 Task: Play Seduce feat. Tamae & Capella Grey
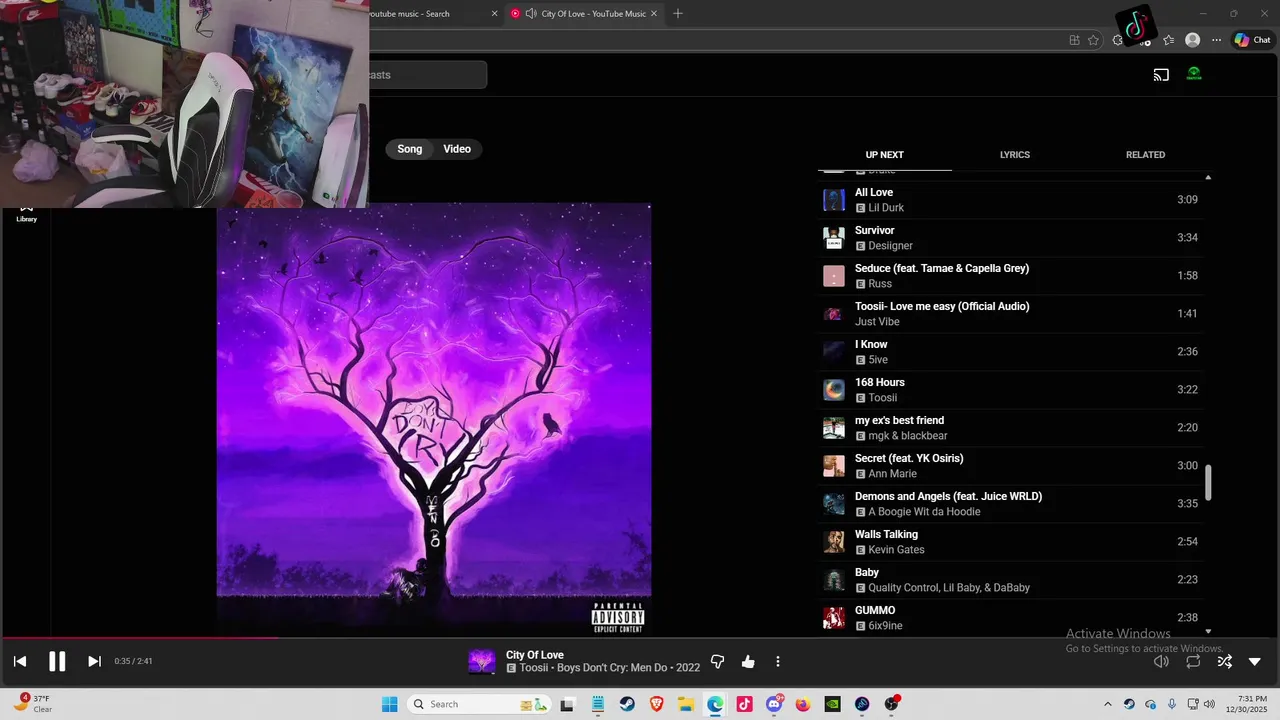coord(1012,276)
